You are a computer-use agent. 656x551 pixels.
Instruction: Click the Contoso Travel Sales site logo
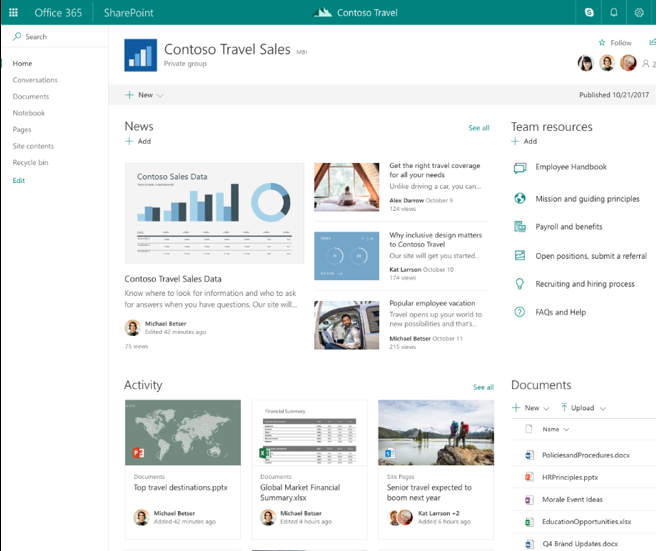(140, 55)
